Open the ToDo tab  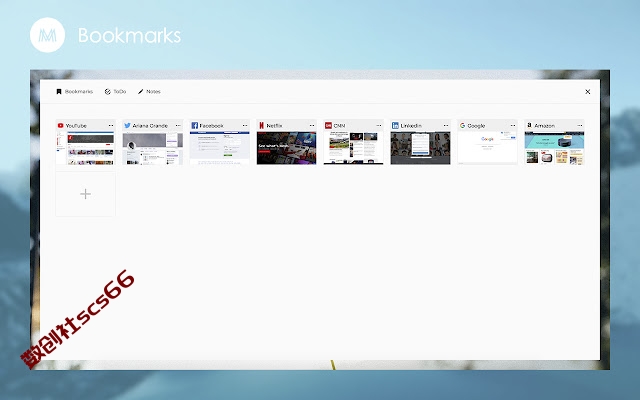point(115,91)
